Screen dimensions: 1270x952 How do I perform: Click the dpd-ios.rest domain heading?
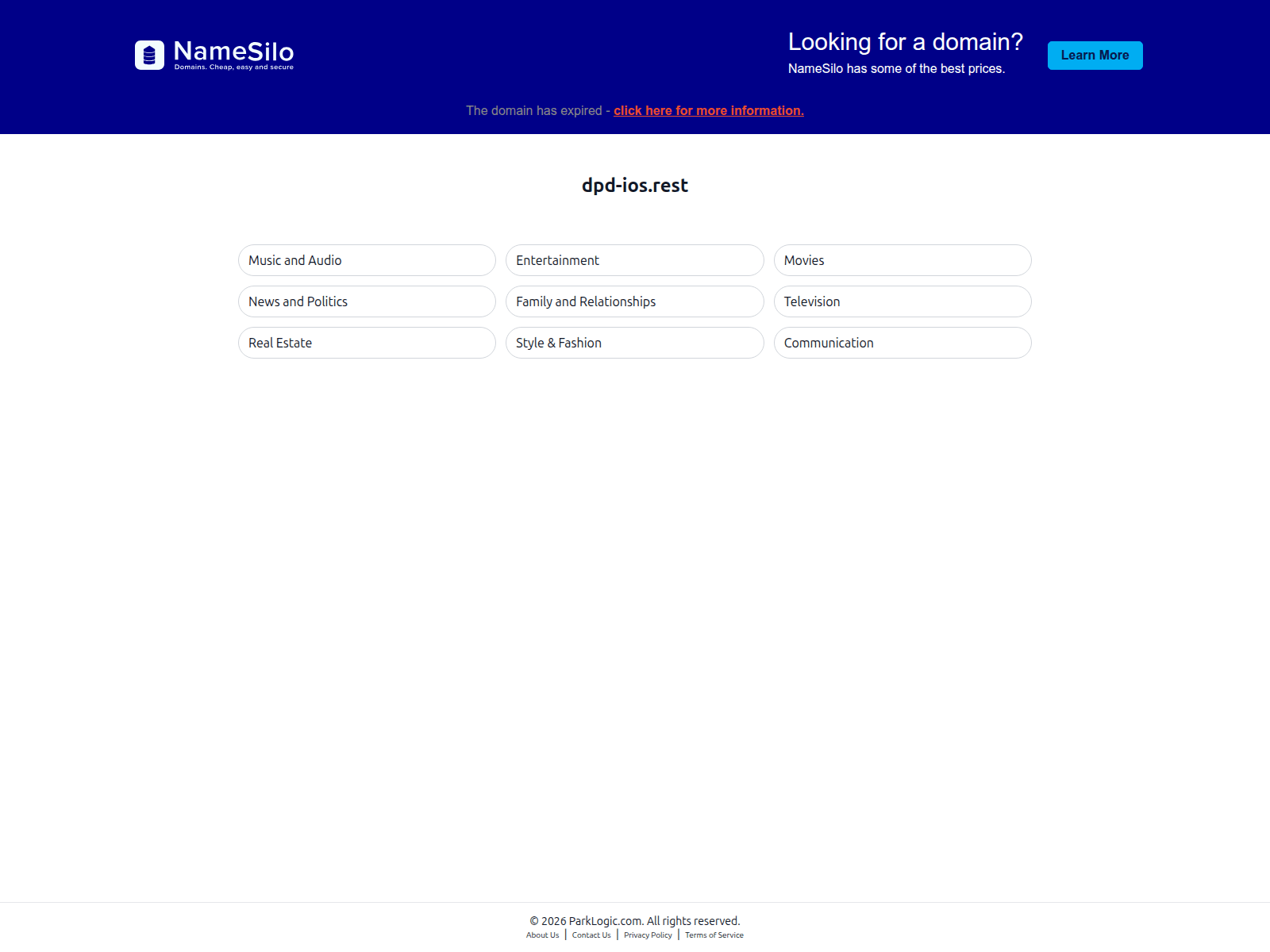635,186
